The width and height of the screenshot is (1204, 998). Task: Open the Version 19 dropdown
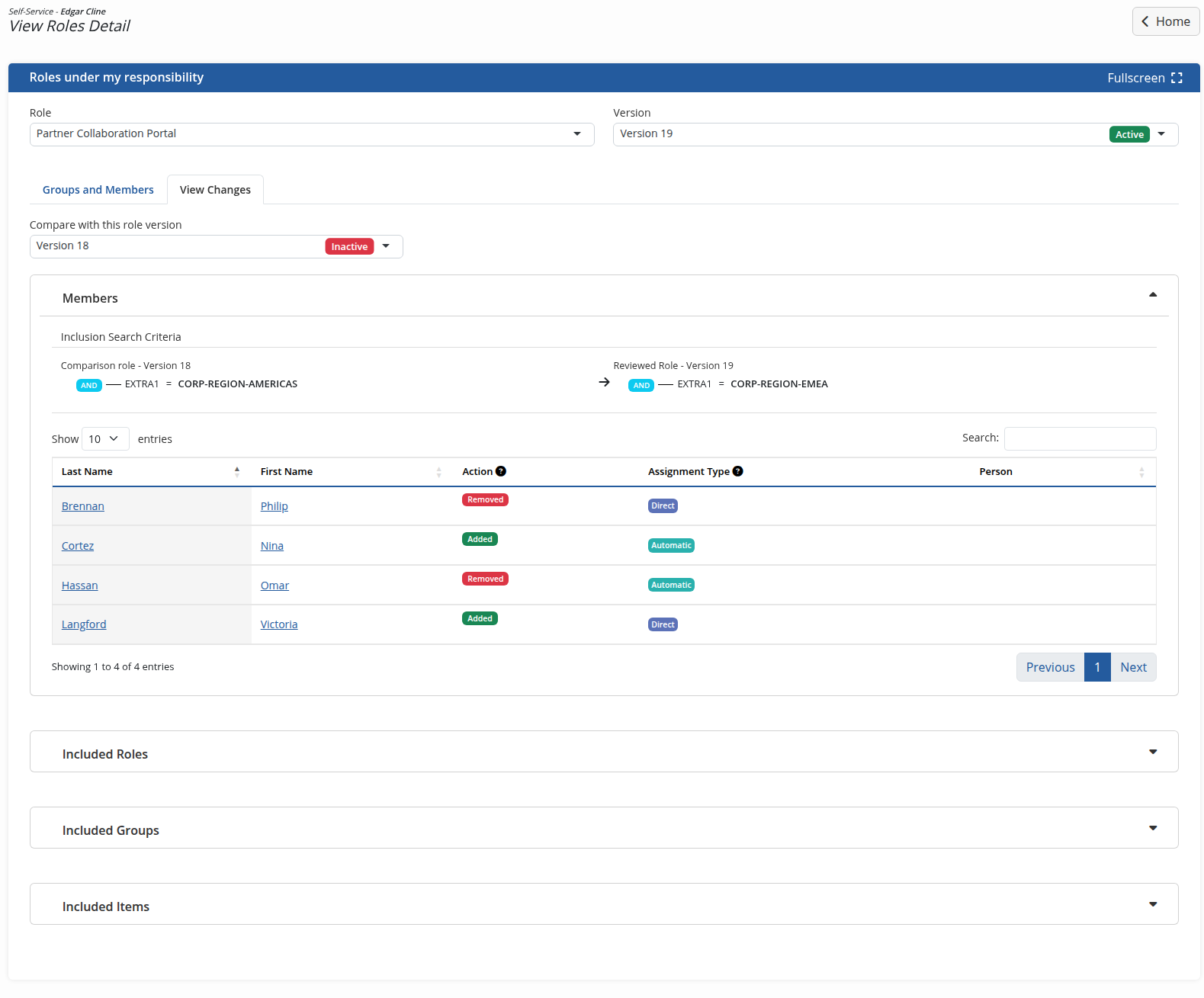(895, 134)
